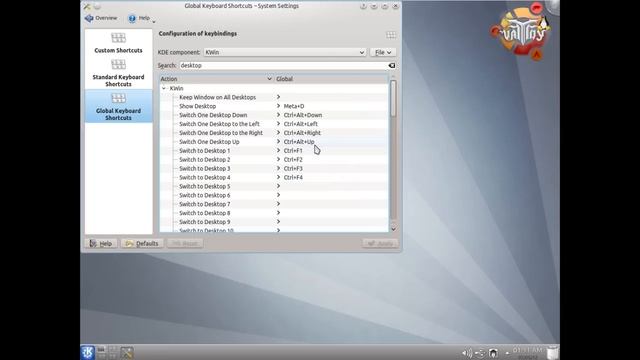Image resolution: width=640 pixels, height=360 pixels.
Task: Click the Apply button
Action: [380, 243]
